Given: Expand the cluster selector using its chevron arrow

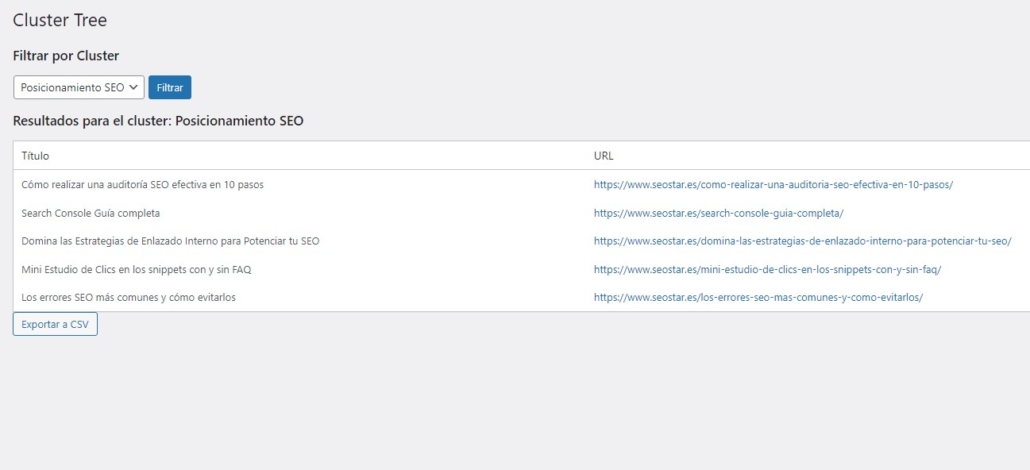Looking at the screenshot, I should click(x=134, y=88).
